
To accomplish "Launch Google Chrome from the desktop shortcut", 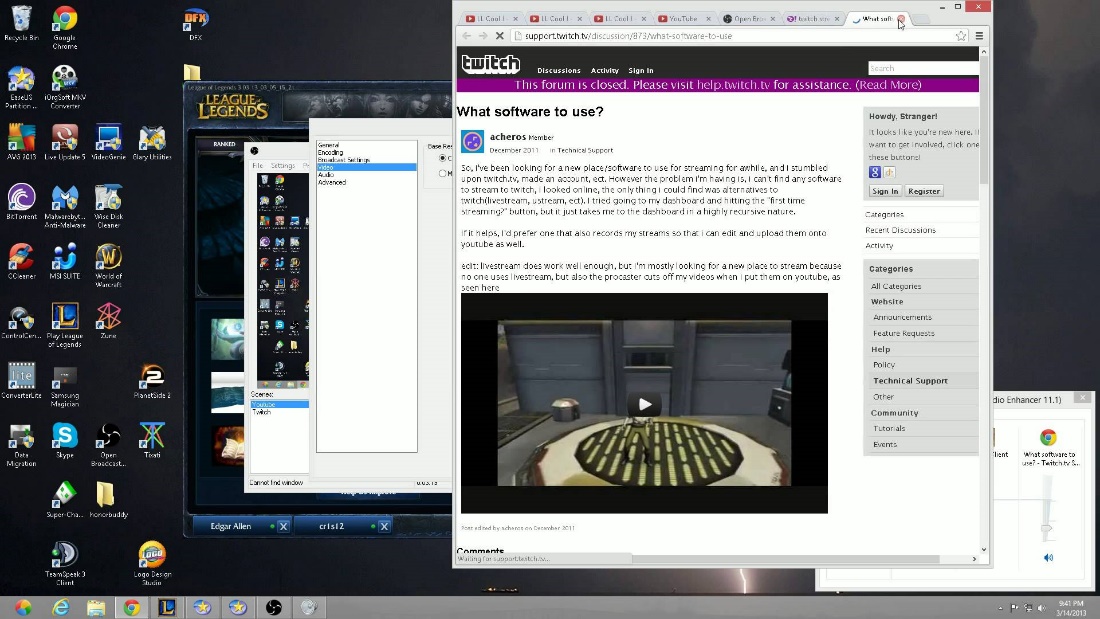I will pyautogui.click(x=65, y=27).
